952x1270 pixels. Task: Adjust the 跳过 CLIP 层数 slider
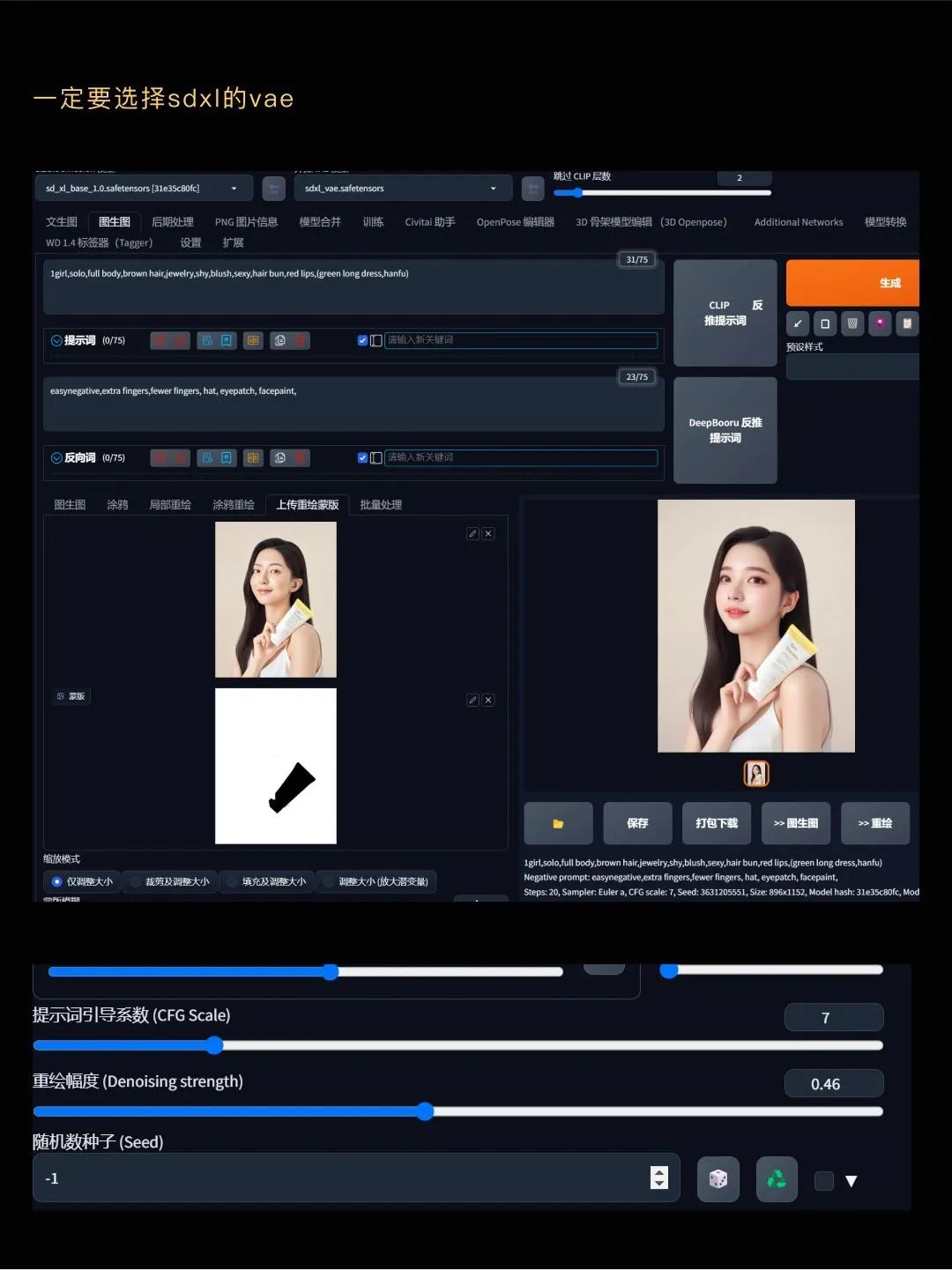(x=662, y=192)
